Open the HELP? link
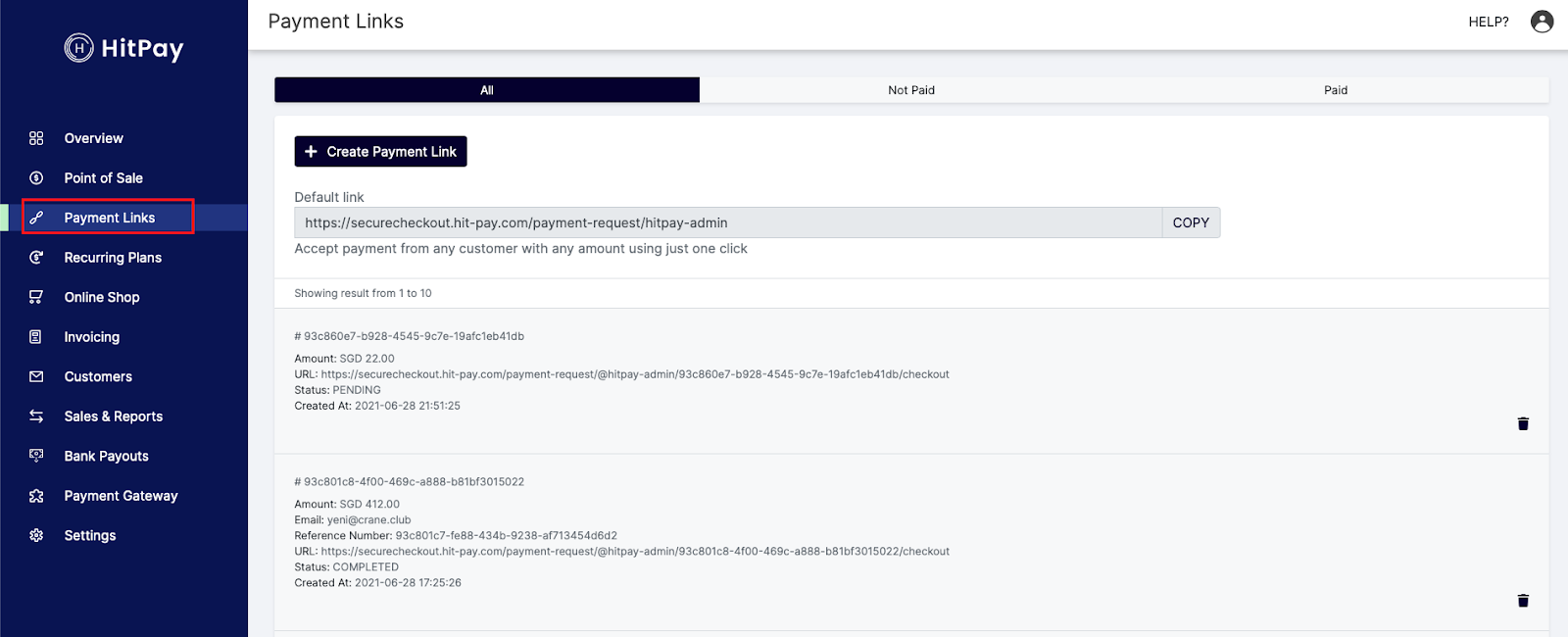Viewport: 1568px width, 637px height. [x=1488, y=22]
